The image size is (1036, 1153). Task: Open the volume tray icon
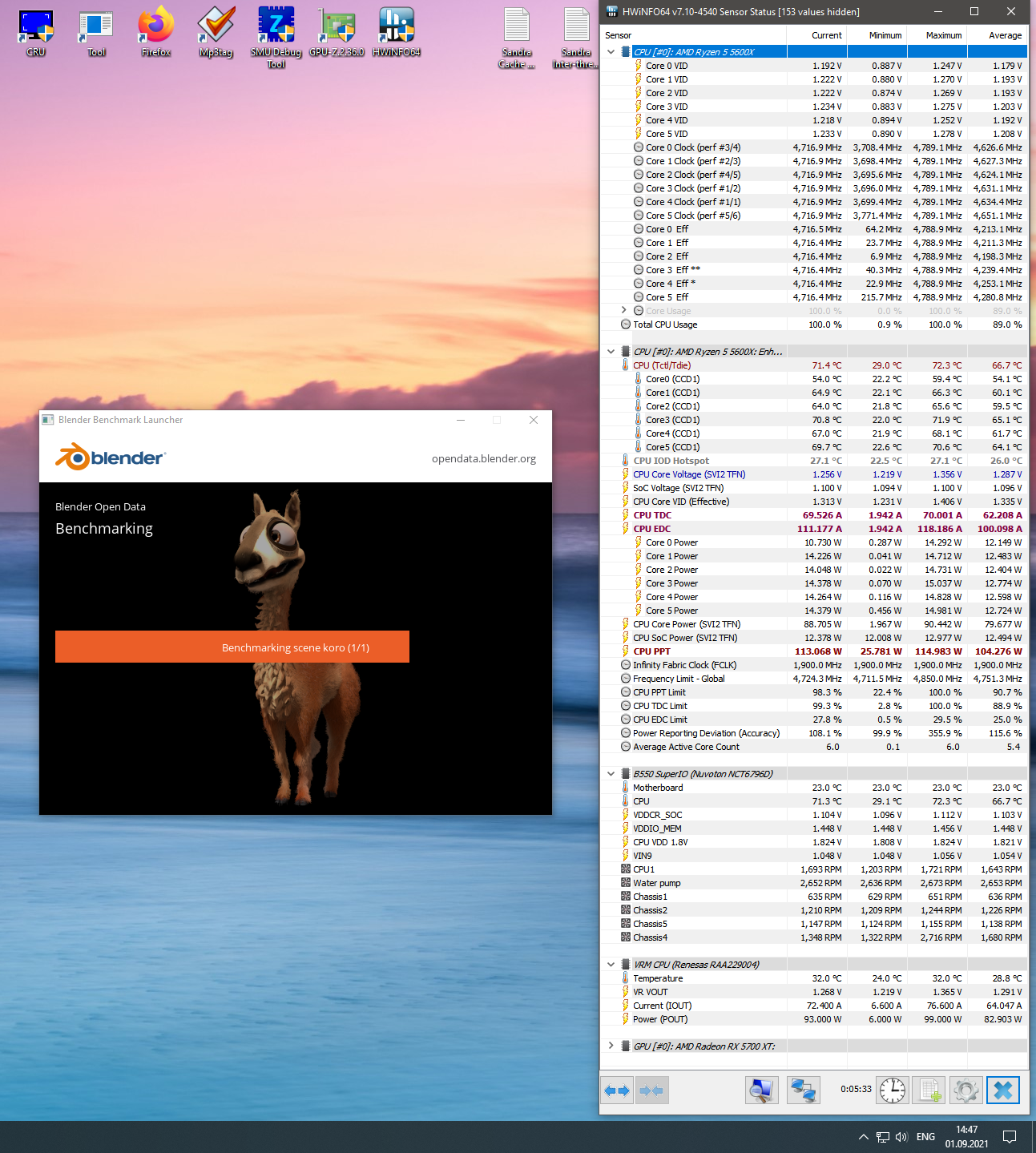pos(901,1137)
